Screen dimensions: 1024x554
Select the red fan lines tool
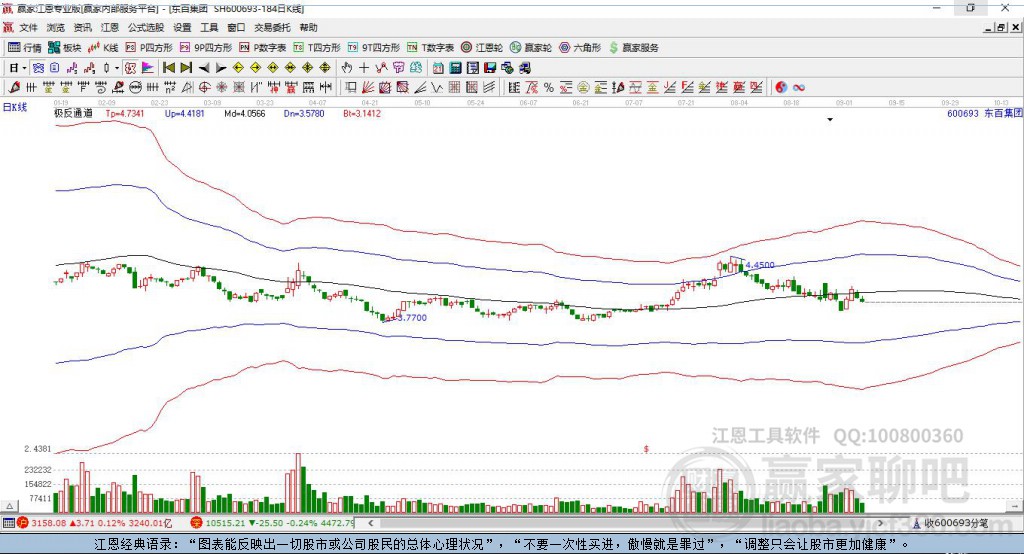coord(368,87)
